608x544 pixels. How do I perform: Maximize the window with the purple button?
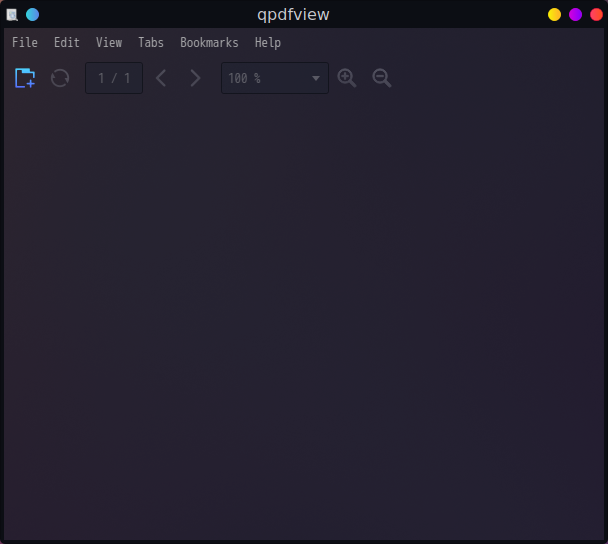575,15
